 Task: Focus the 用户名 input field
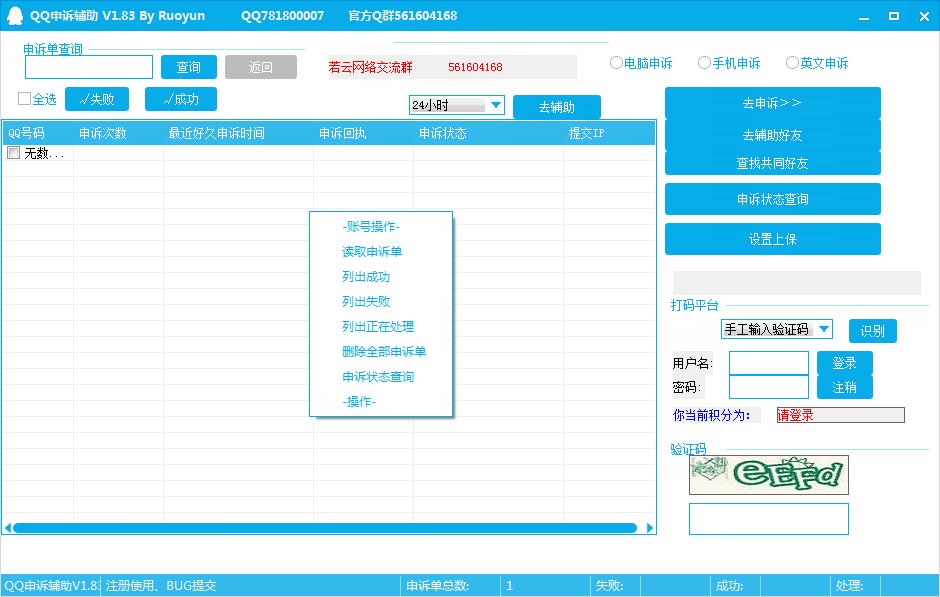click(x=769, y=363)
